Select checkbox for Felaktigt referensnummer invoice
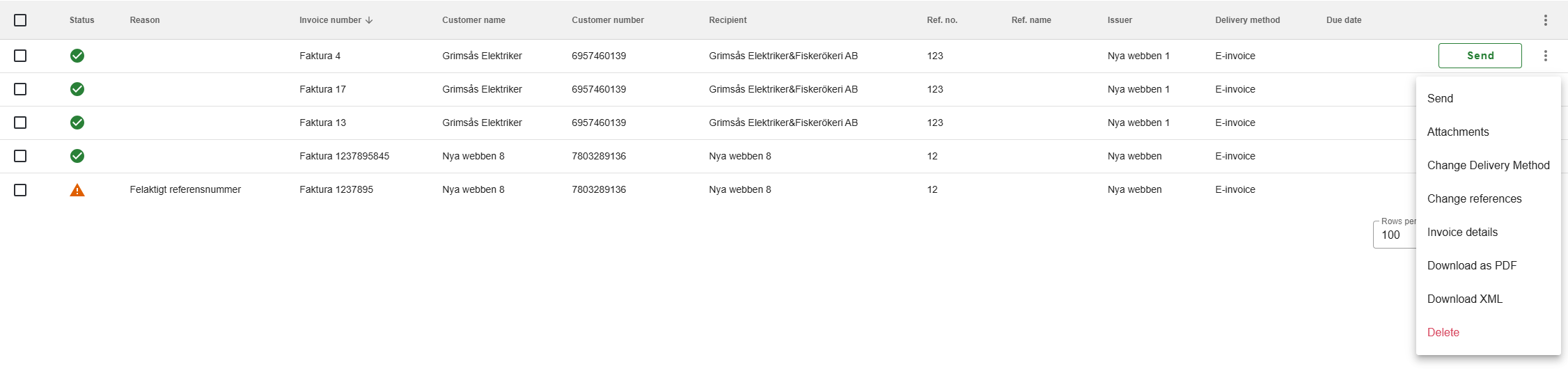The image size is (1568, 385). click(20, 189)
